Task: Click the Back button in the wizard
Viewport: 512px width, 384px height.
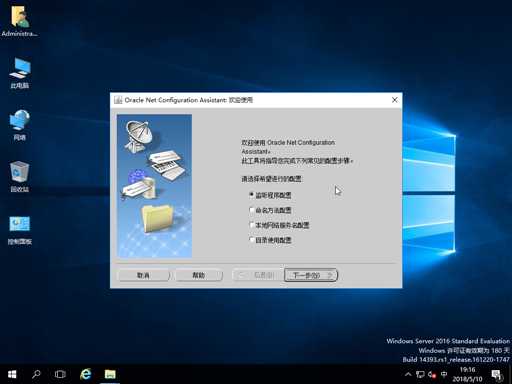Action: [x=257, y=275]
